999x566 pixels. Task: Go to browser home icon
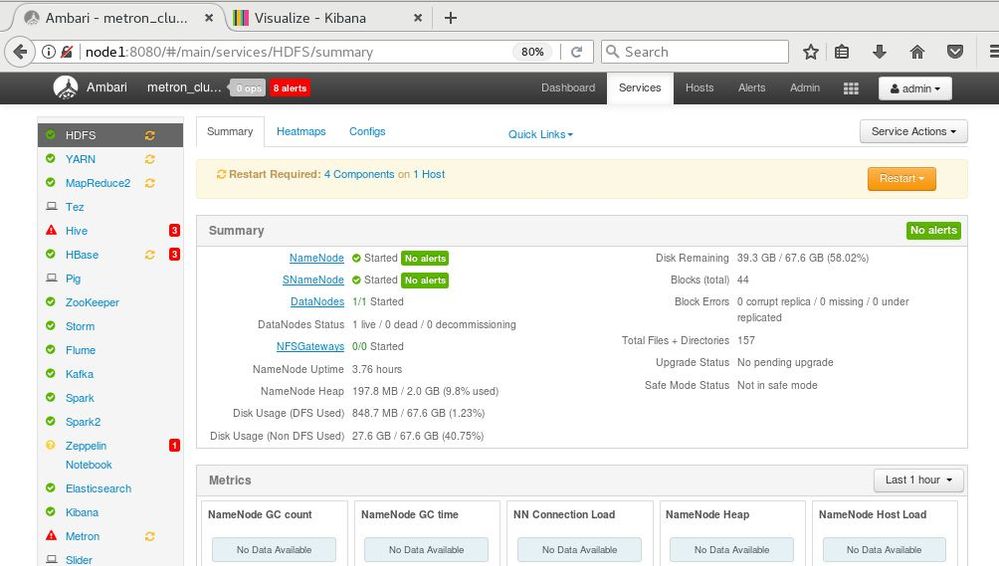click(917, 52)
